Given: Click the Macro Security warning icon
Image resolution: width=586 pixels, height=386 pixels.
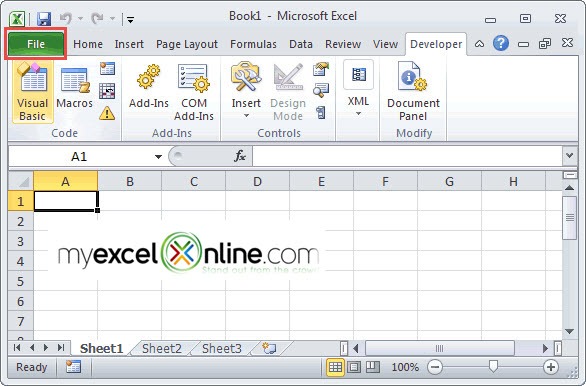Looking at the screenshot, I should coord(107,113).
